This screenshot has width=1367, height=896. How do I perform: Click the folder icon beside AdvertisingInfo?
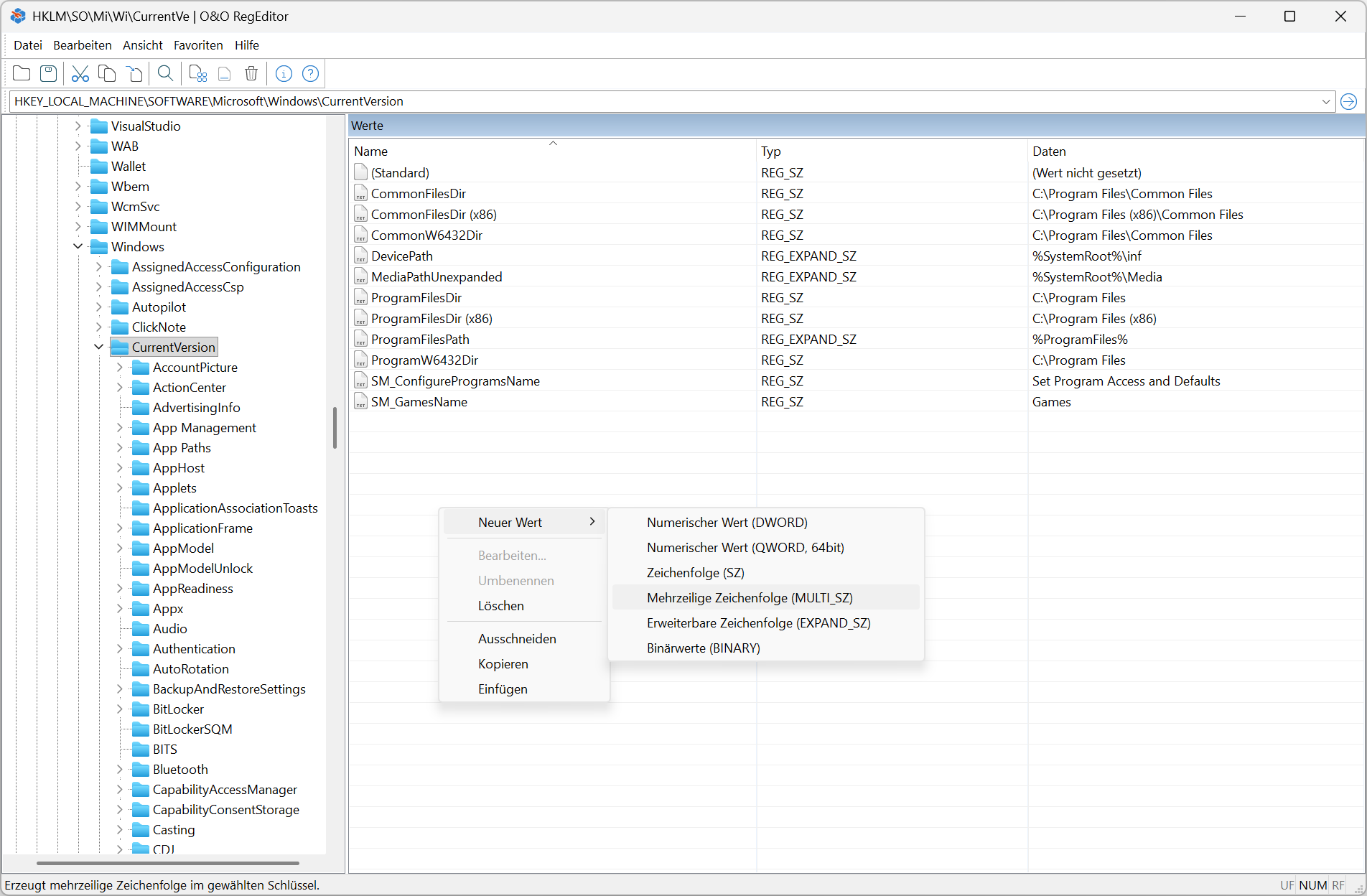coord(141,408)
